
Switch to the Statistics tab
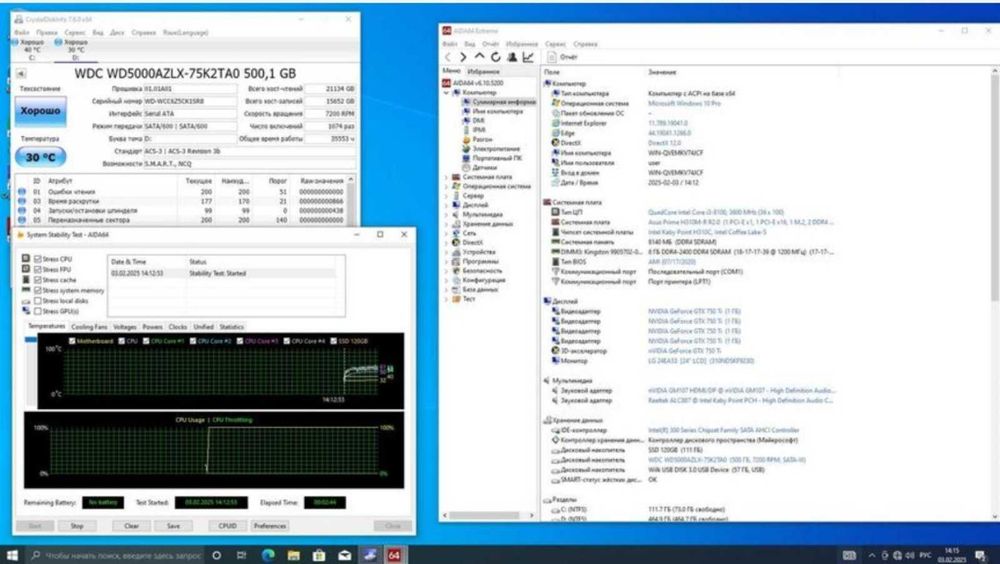[232, 327]
